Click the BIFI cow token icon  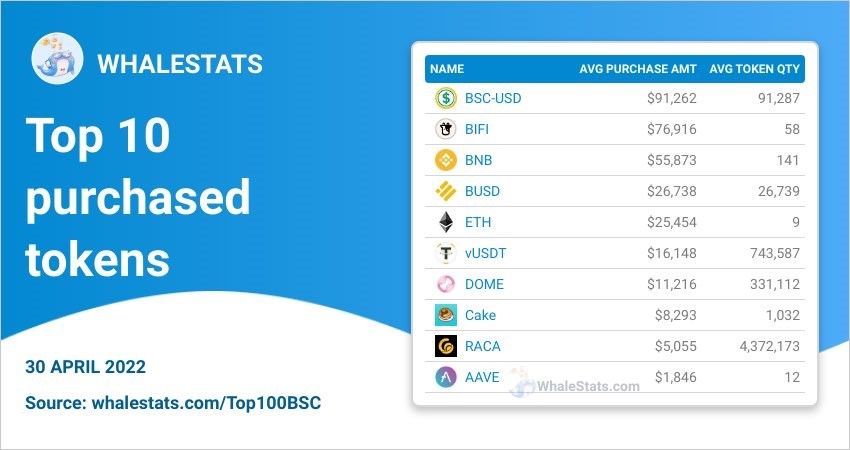(x=446, y=129)
